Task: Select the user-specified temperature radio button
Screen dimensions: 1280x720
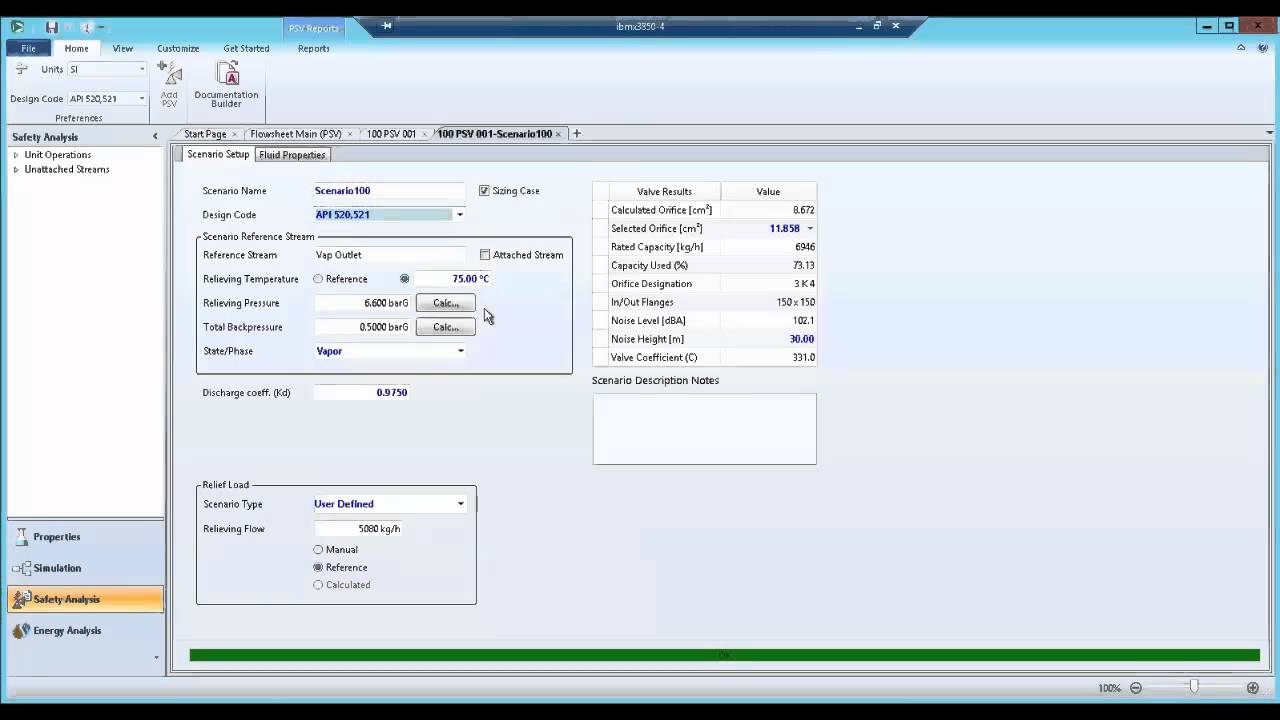Action: [405, 279]
